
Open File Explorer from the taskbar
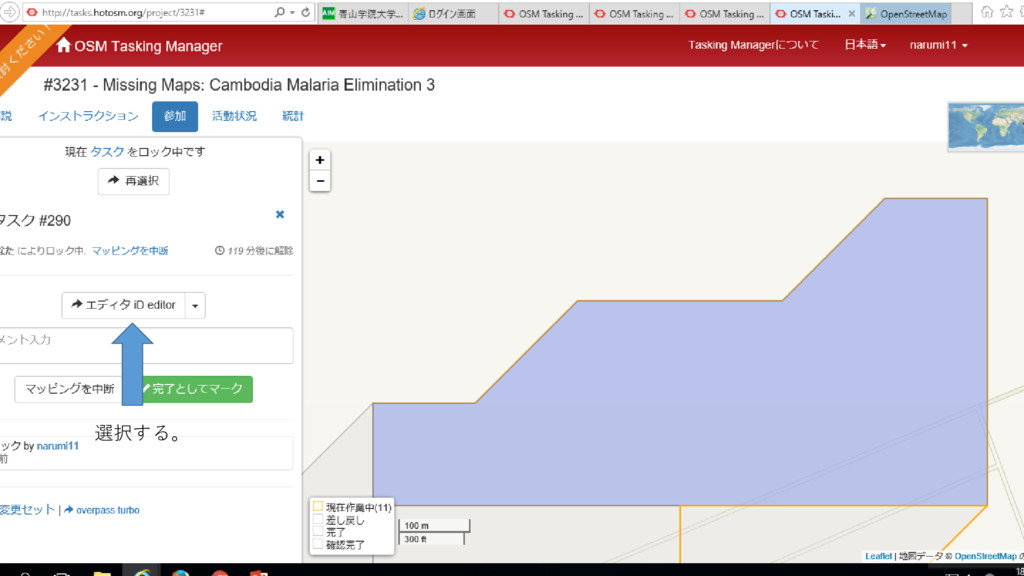[x=102, y=573]
